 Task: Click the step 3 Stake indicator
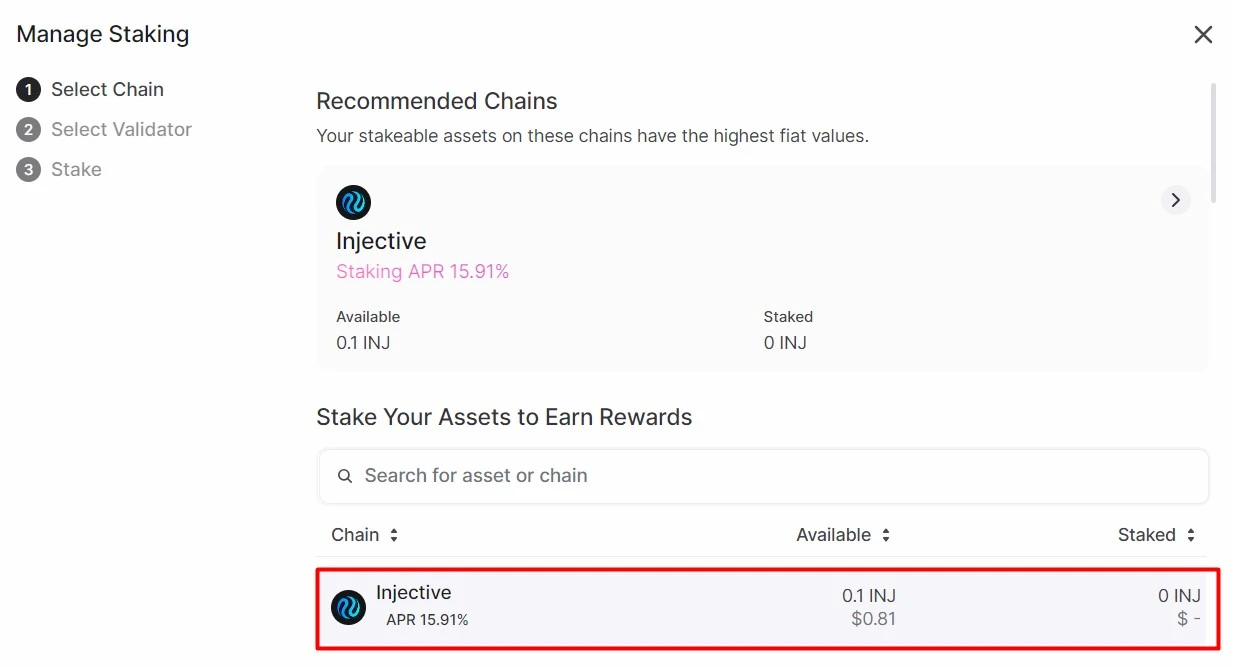(x=28, y=169)
